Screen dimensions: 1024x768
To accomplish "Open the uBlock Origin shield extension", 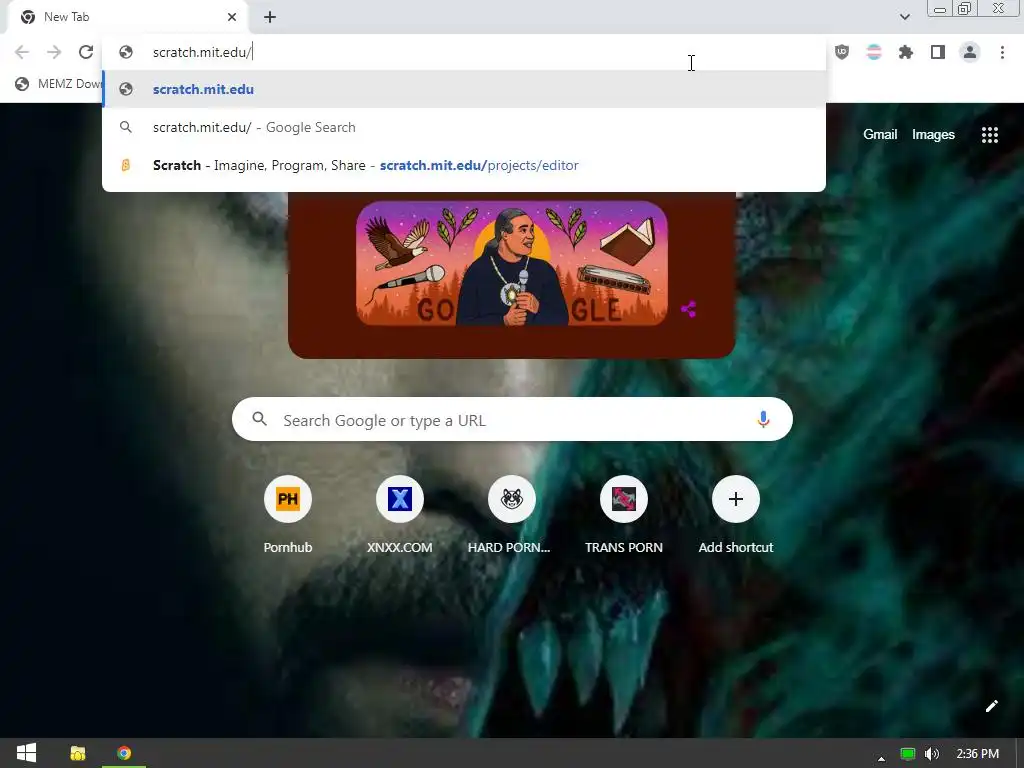I will 842,52.
